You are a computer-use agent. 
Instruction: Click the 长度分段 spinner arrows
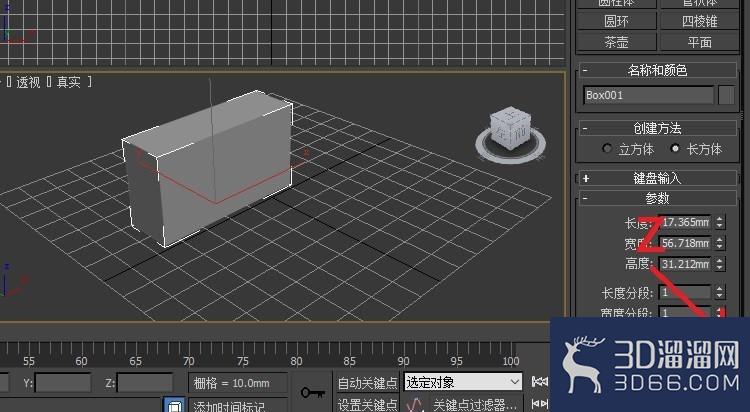click(x=719, y=292)
